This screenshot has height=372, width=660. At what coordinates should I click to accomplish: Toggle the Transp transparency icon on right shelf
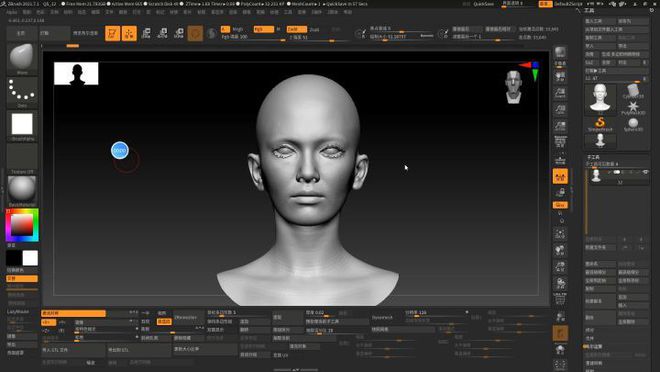pos(560,316)
